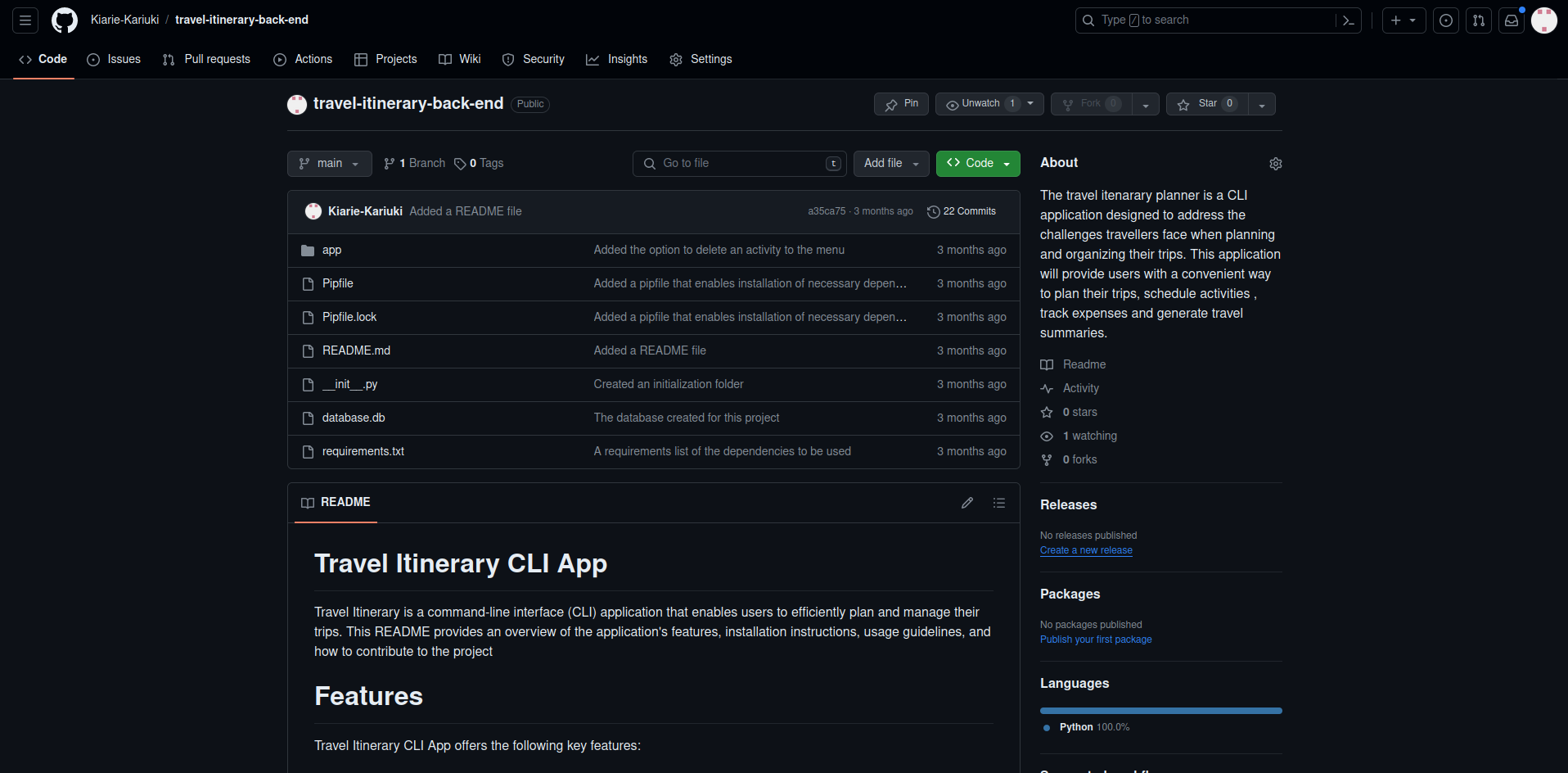This screenshot has width=1568, height=773.
Task: Expand the green Code dropdown
Action: click(978, 164)
